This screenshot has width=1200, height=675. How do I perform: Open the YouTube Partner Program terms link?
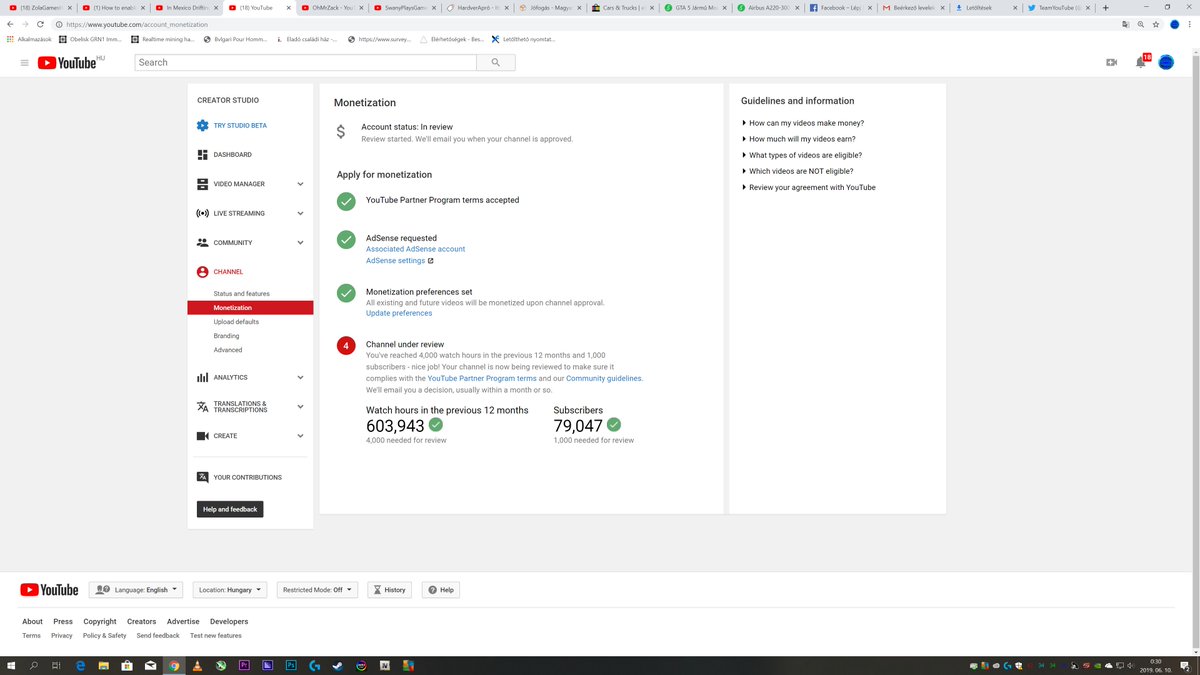tap(482, 379)
